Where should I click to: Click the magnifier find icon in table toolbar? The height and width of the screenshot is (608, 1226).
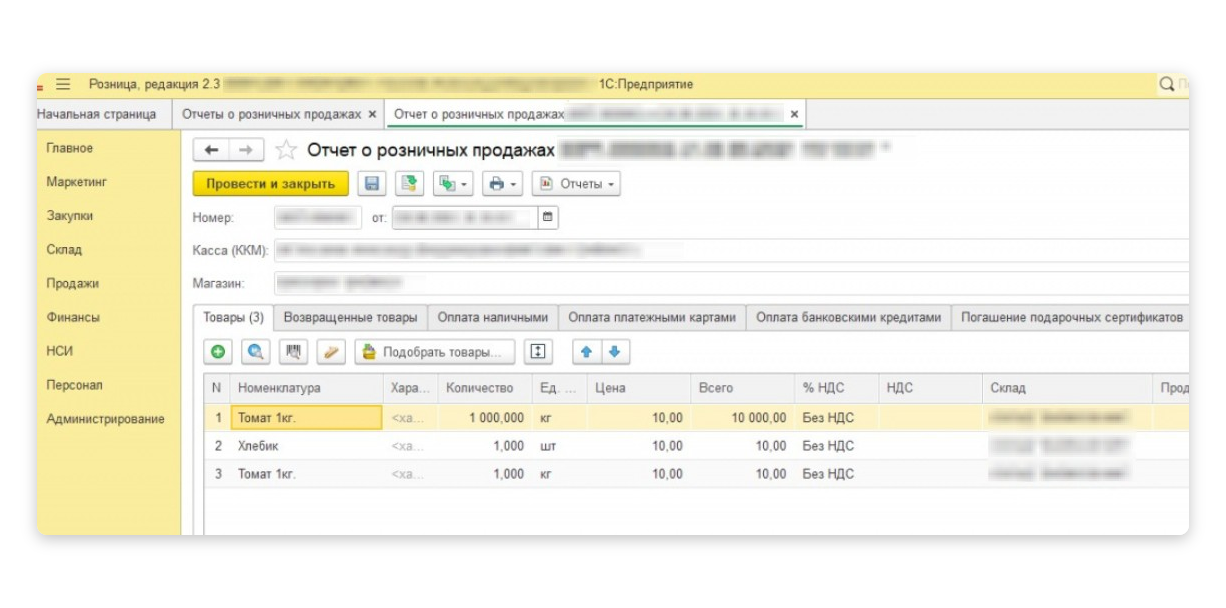coord(255,352)
